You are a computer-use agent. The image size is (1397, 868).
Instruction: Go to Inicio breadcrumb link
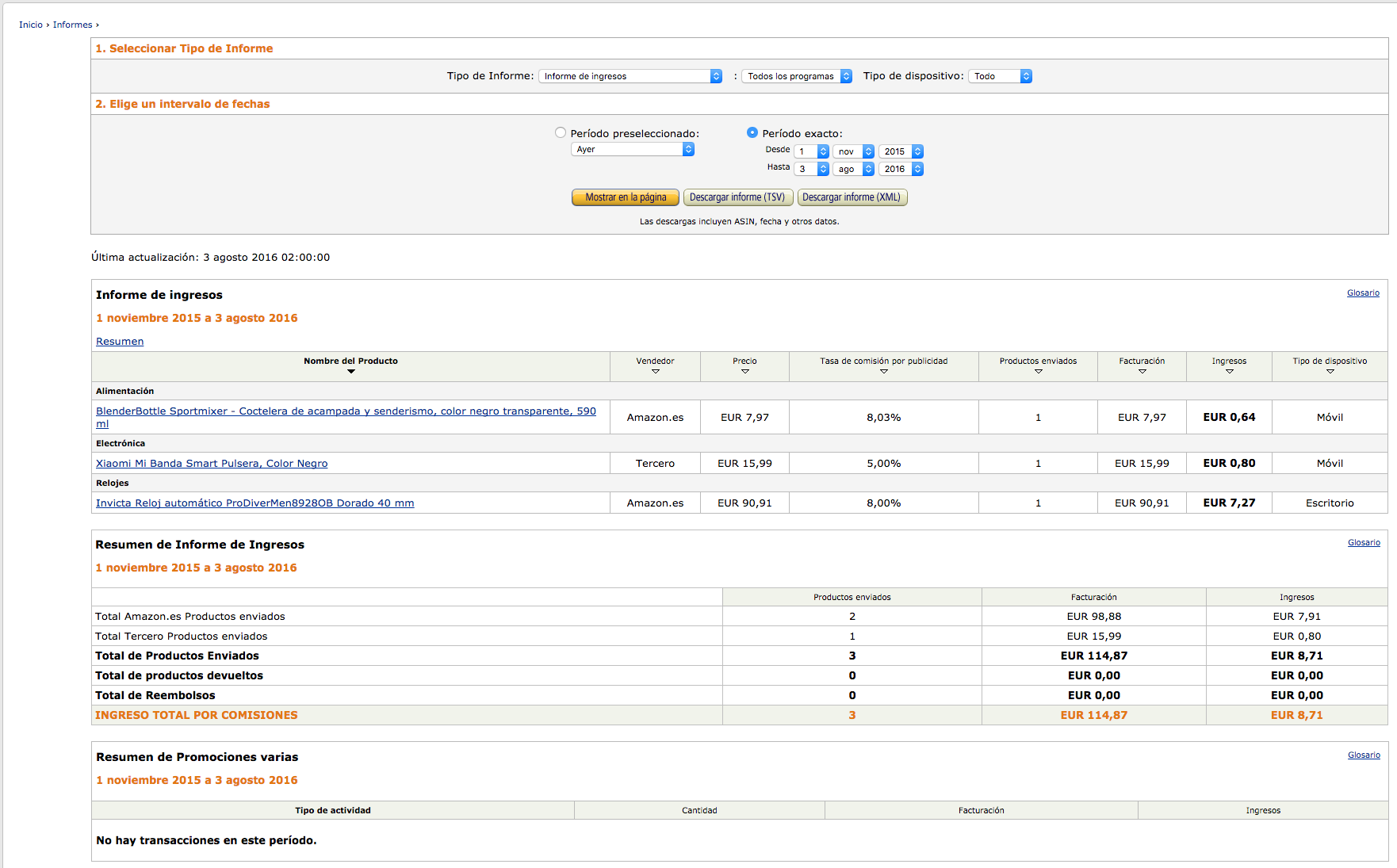(x=31, y=25)
